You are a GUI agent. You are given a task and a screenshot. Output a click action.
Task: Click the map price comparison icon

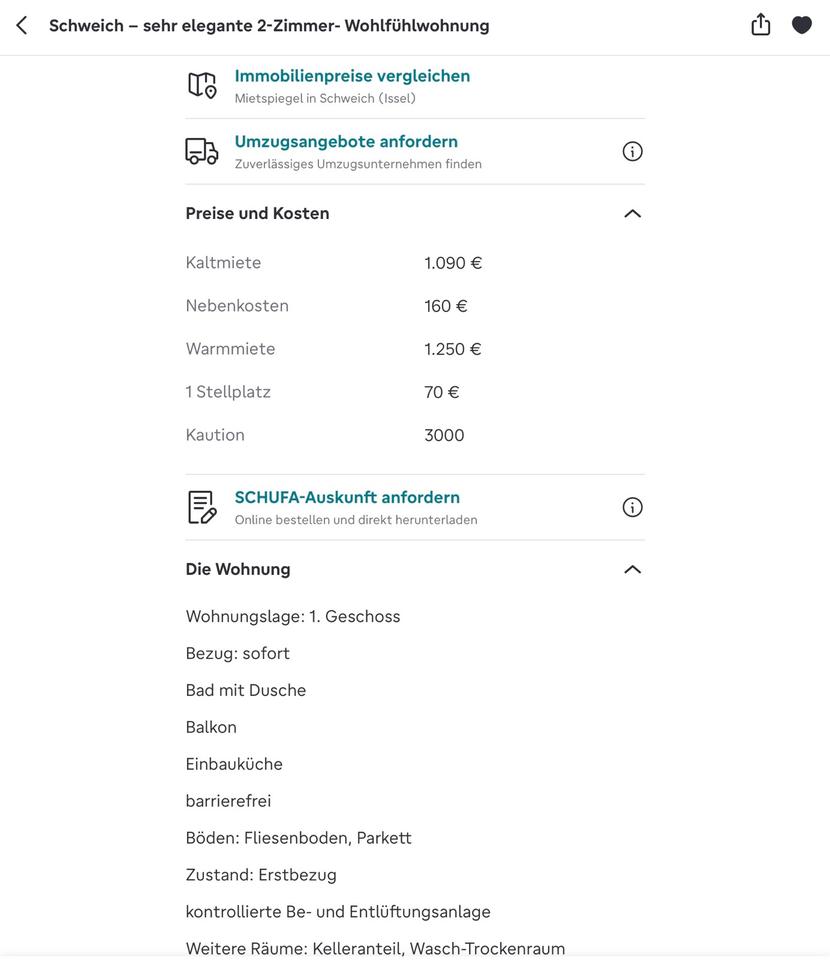click(x=202, y=85)
